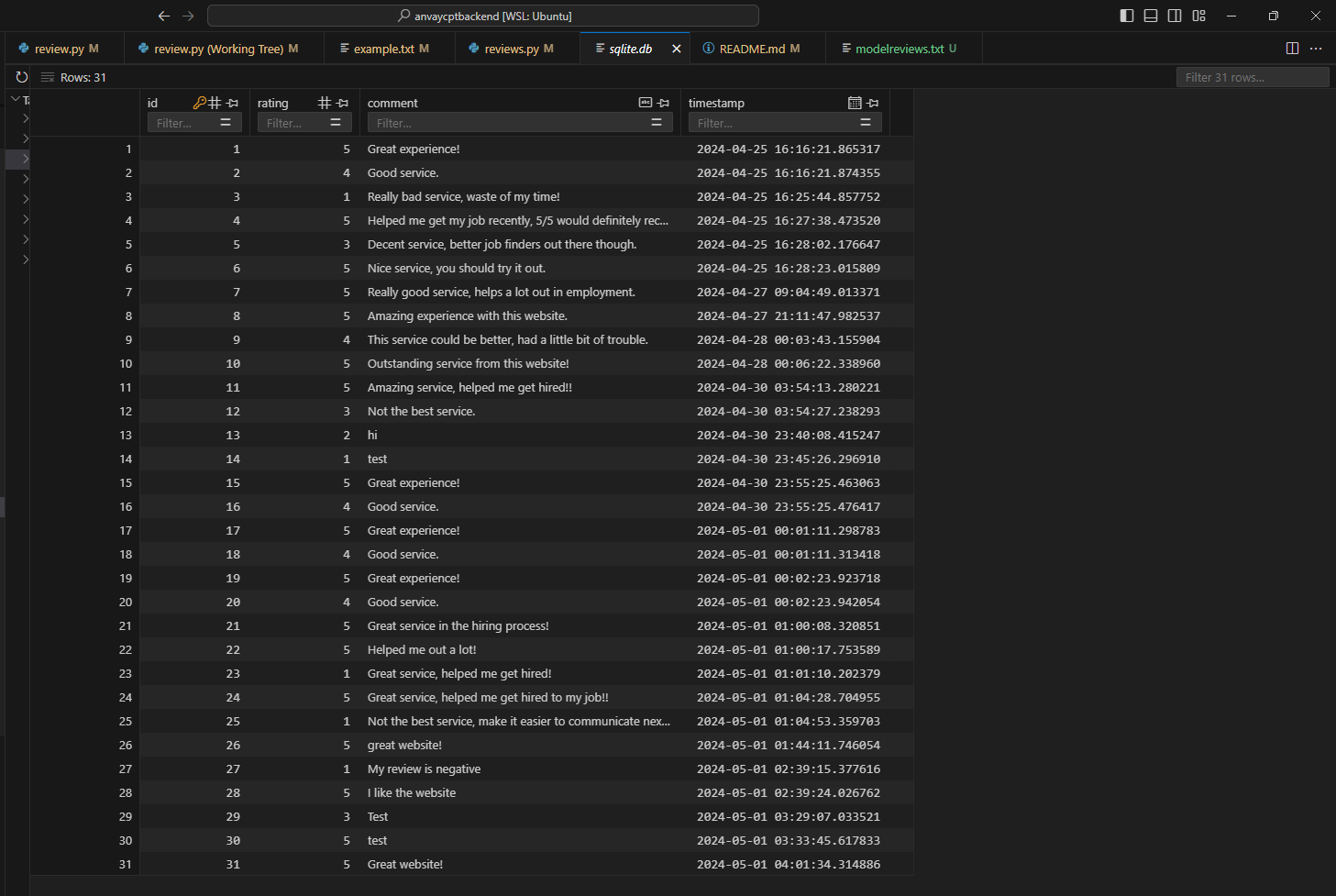Click the primary key icon in id column
This screenshot has width=1336, height=896.
(199, 103)
